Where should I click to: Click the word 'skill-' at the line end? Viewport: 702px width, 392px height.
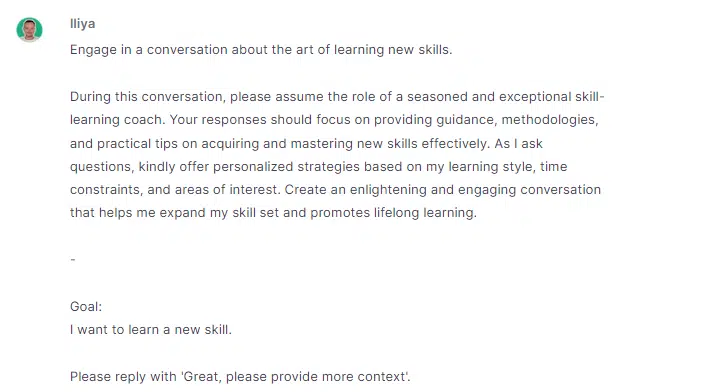590,97
